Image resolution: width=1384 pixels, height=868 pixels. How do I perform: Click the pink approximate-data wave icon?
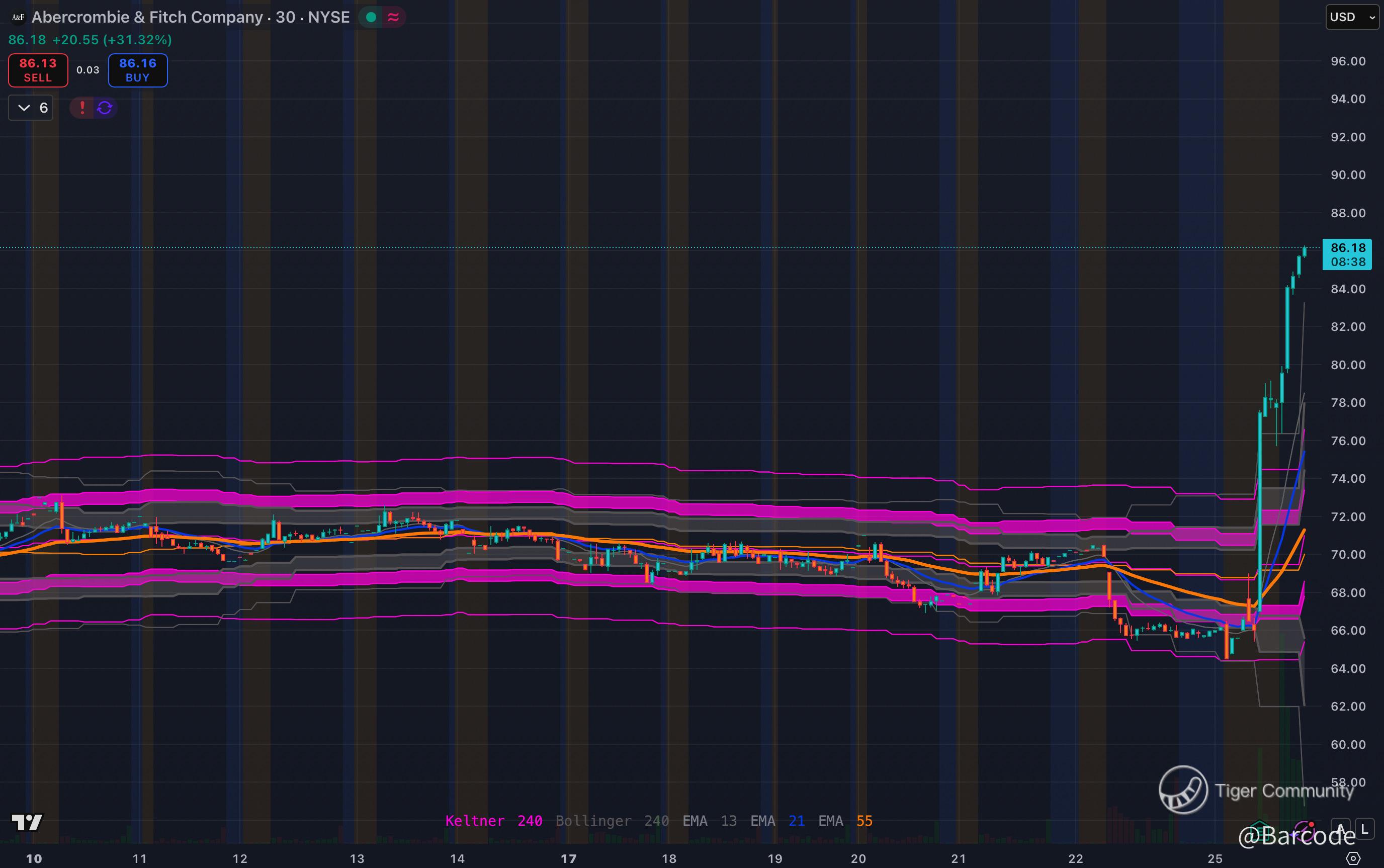click(x=394, y=17)
